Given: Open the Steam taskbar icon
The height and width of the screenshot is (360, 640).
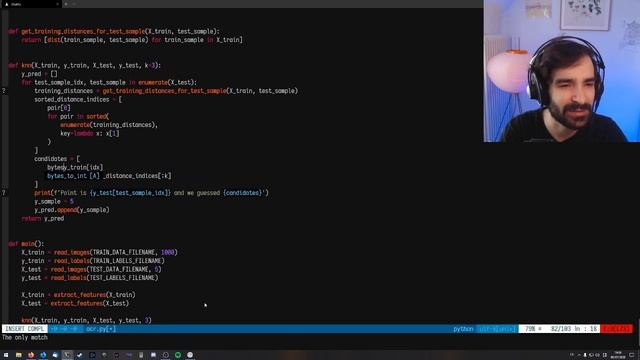Looking at the screenshot, I should click(80, 355).
